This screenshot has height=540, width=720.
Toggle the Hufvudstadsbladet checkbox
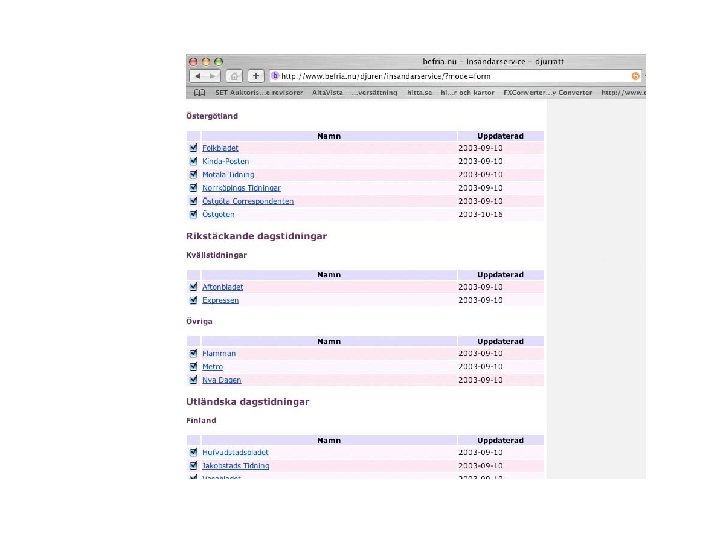click(x=193, y=452)
